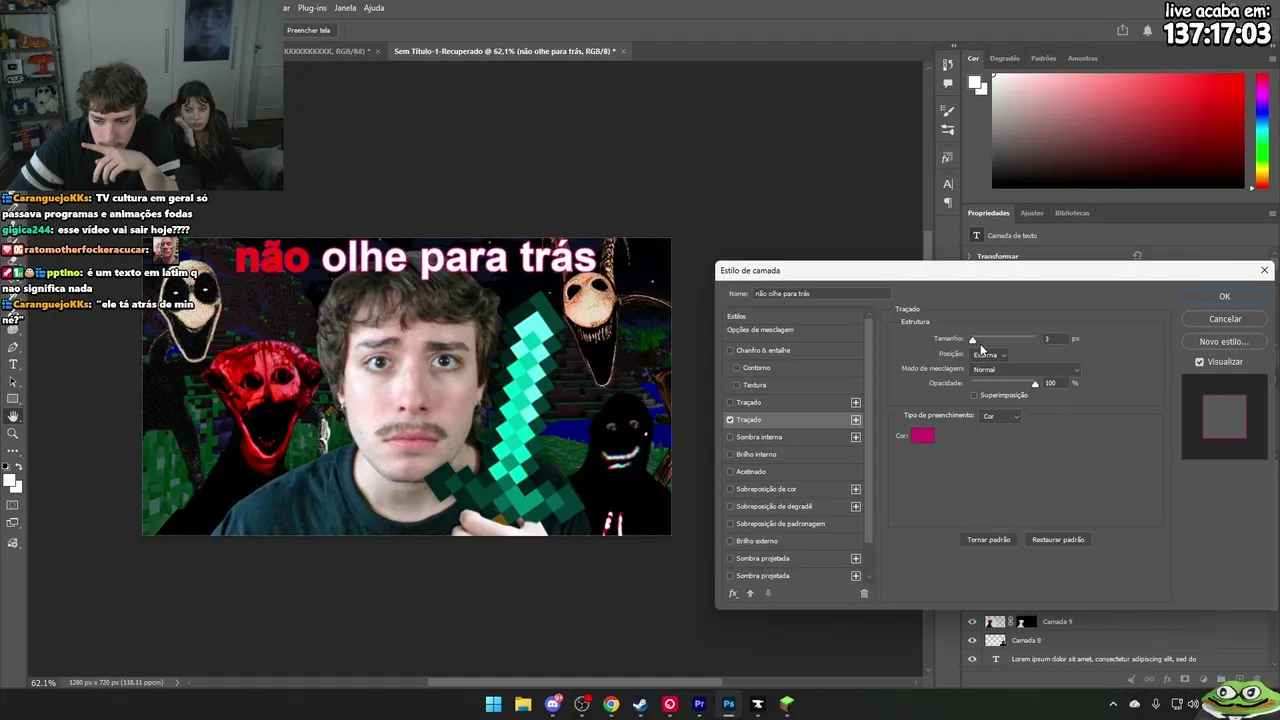This screenshot has height=720, width=1280.
Task: Click the Preencher tela button
Action: (309, 30)
